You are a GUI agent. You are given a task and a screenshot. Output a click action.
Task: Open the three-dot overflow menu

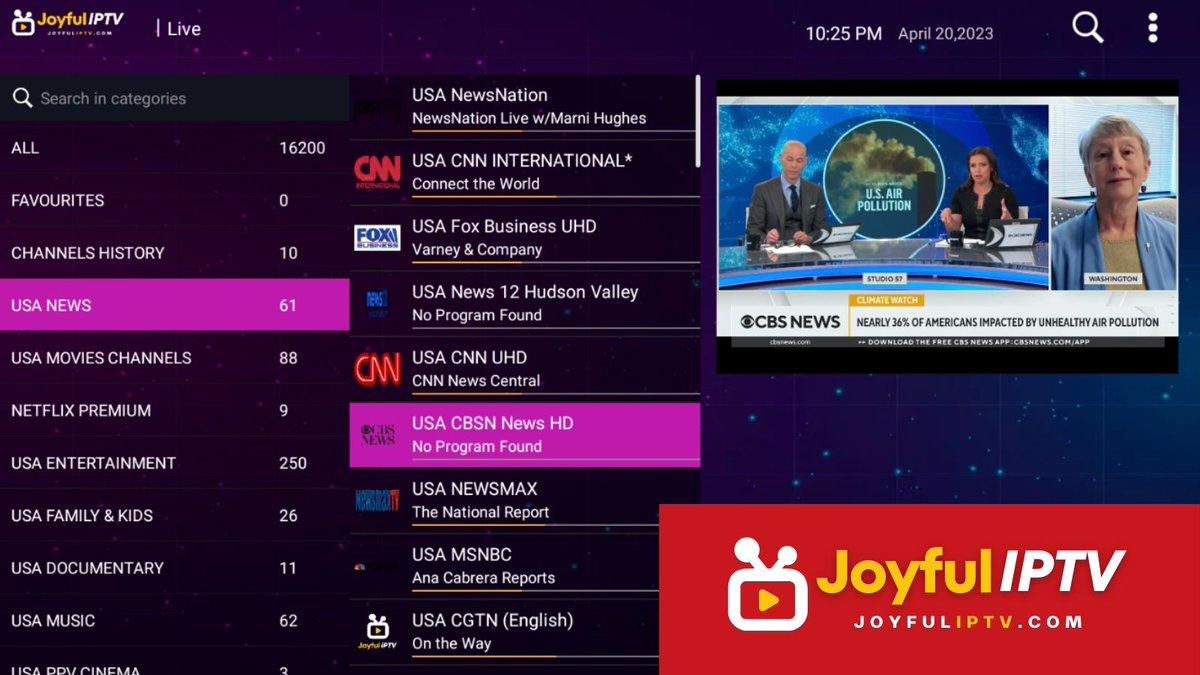click(1152, 28)
